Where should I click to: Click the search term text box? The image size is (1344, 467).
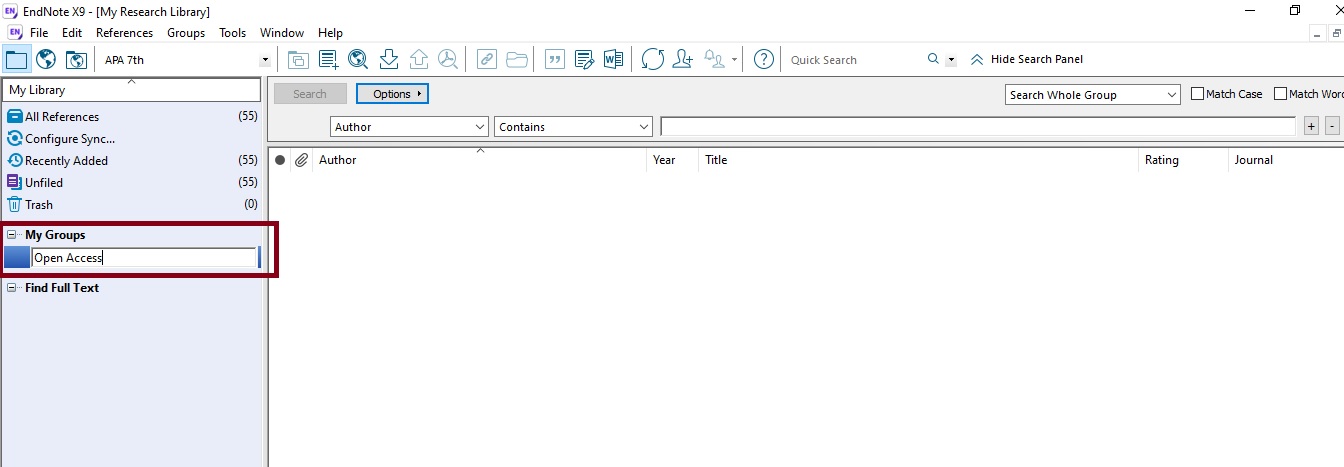tap(978, 127)
